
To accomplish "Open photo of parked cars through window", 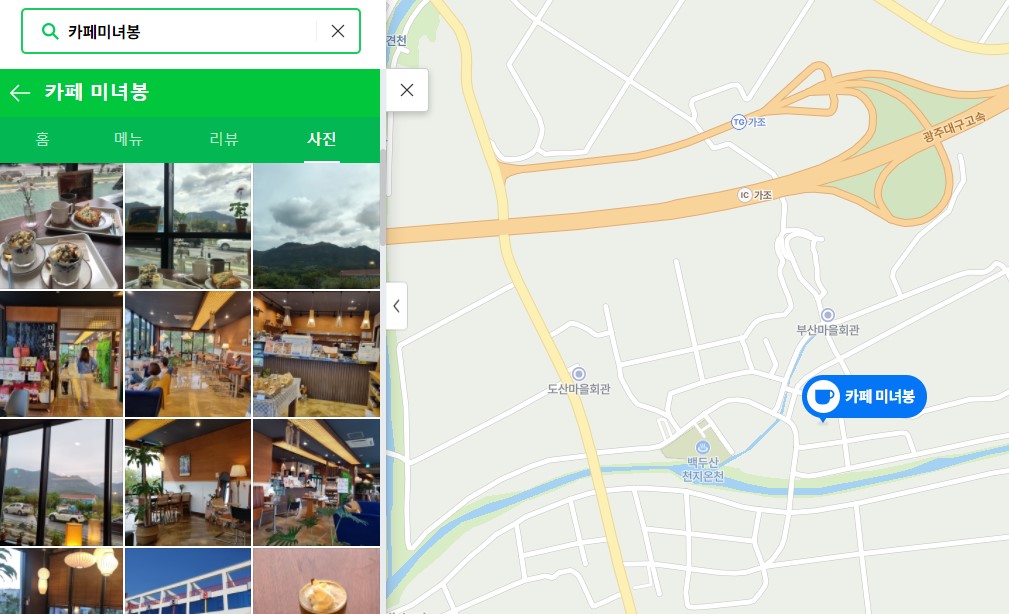I will coord(61,483).
